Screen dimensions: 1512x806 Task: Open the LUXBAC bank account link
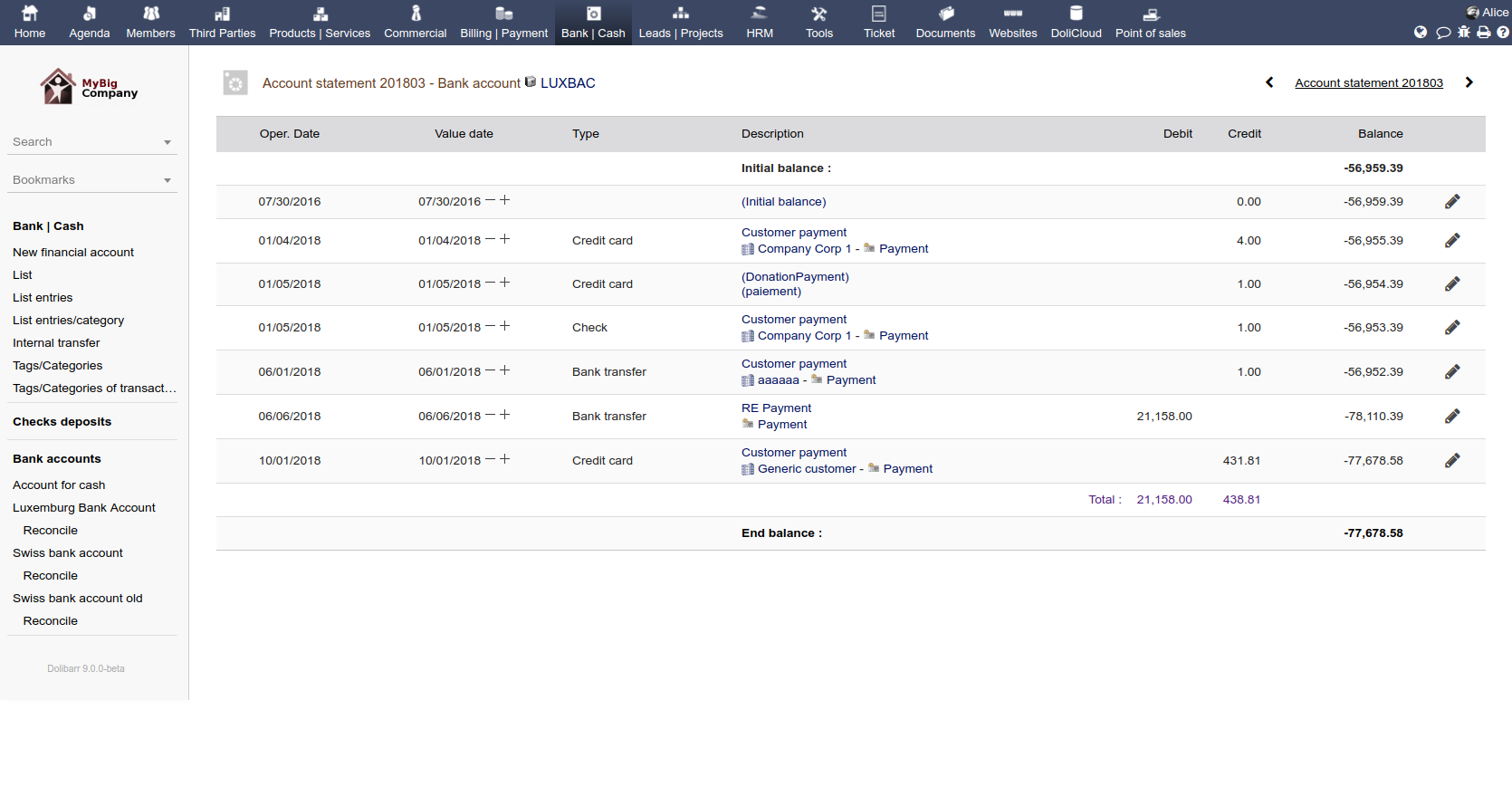[567, 82]
